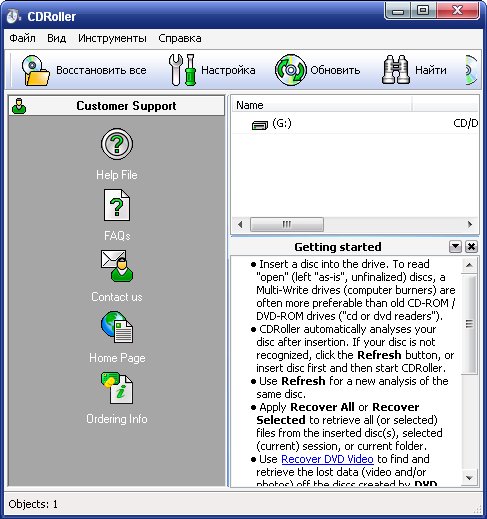Click the Customer Support person icon
487x519 pixels.
coord(19,106)
